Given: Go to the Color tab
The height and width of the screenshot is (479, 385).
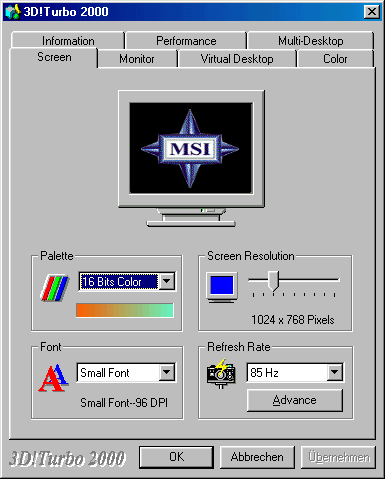Looking at the screenshot, I should pos(335,59).
